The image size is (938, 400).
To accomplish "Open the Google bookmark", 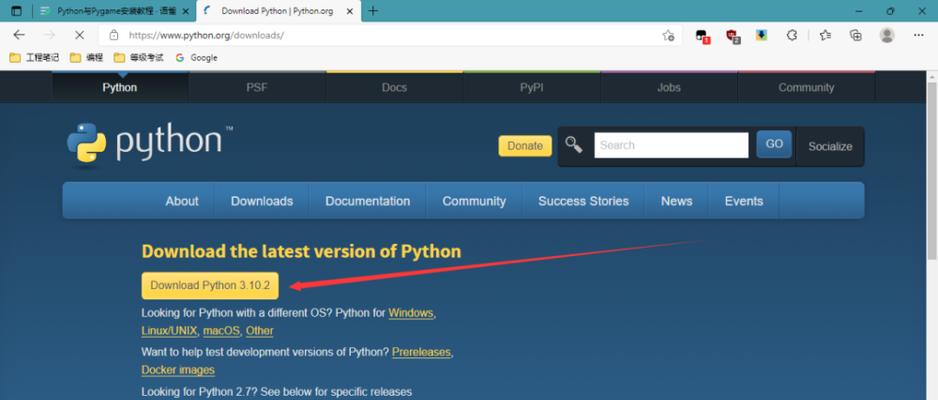I will point(196,57).
